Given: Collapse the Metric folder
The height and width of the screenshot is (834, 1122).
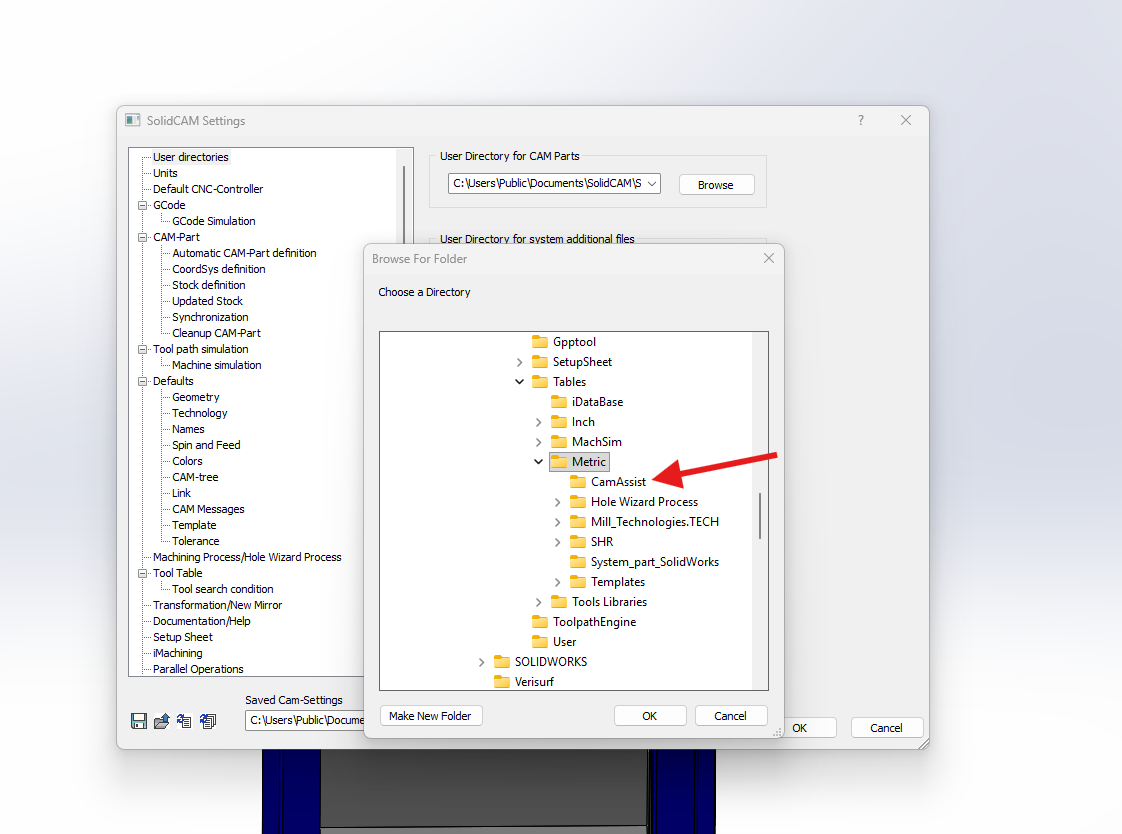Looking at the screenshot, I should click(538, 462).
